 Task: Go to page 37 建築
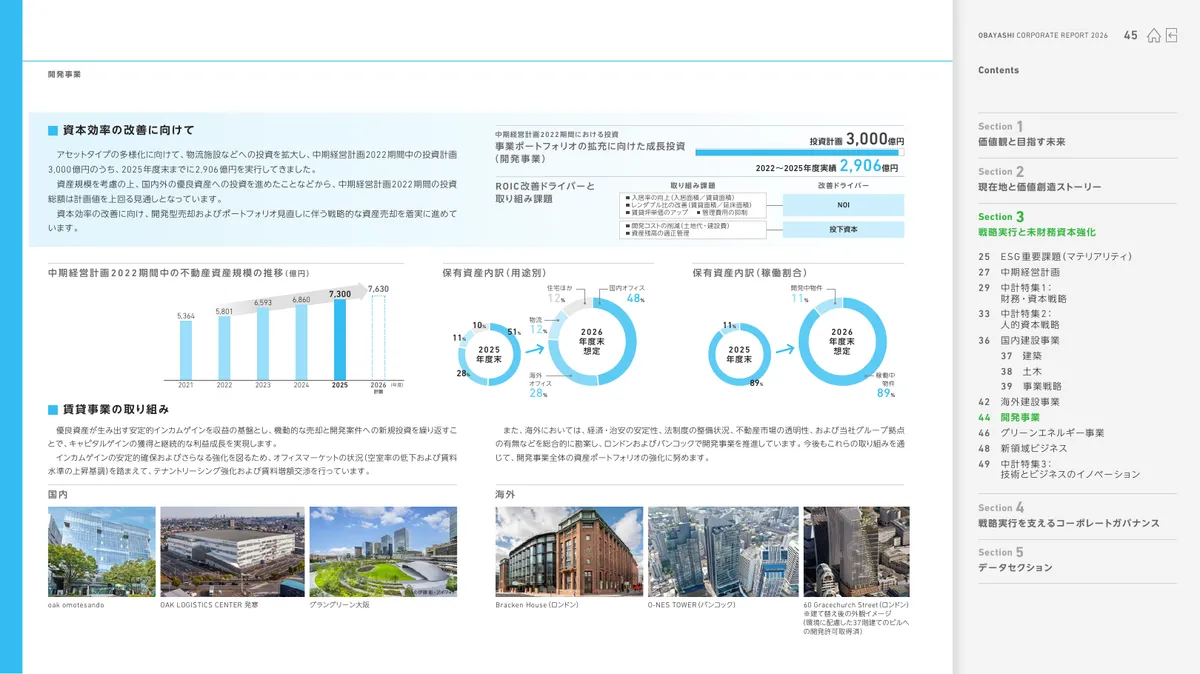(x=1021, y=356)
